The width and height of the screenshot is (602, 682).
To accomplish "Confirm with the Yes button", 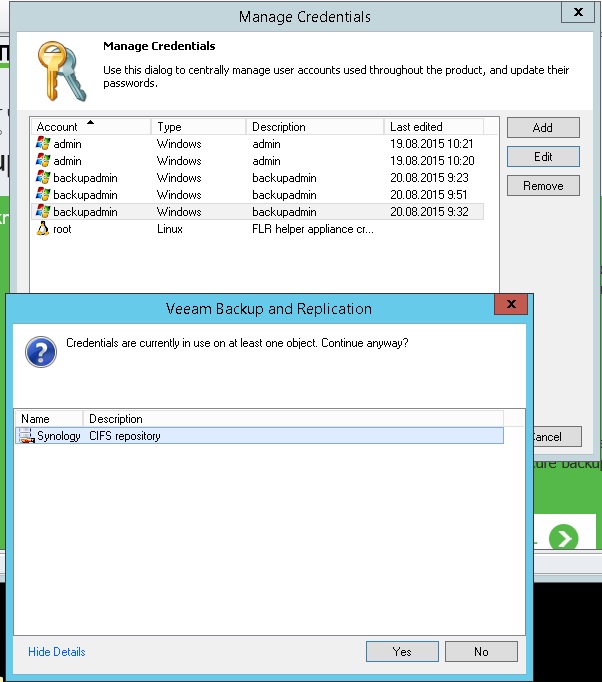I will tap(402, 652).
